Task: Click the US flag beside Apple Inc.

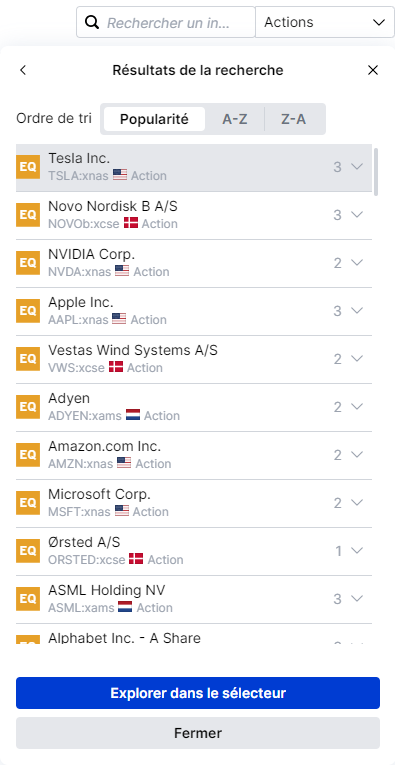Action: pyautogui.click(x=119, y=319)
